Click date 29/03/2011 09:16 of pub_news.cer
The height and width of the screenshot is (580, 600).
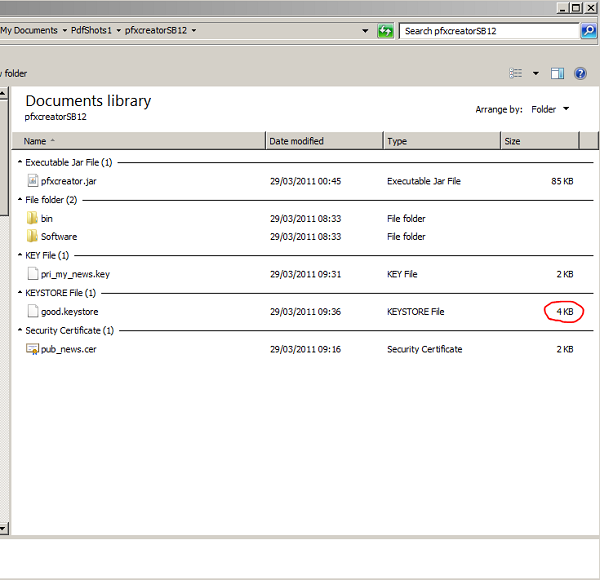pyautogui.click(x=305, y=349)
